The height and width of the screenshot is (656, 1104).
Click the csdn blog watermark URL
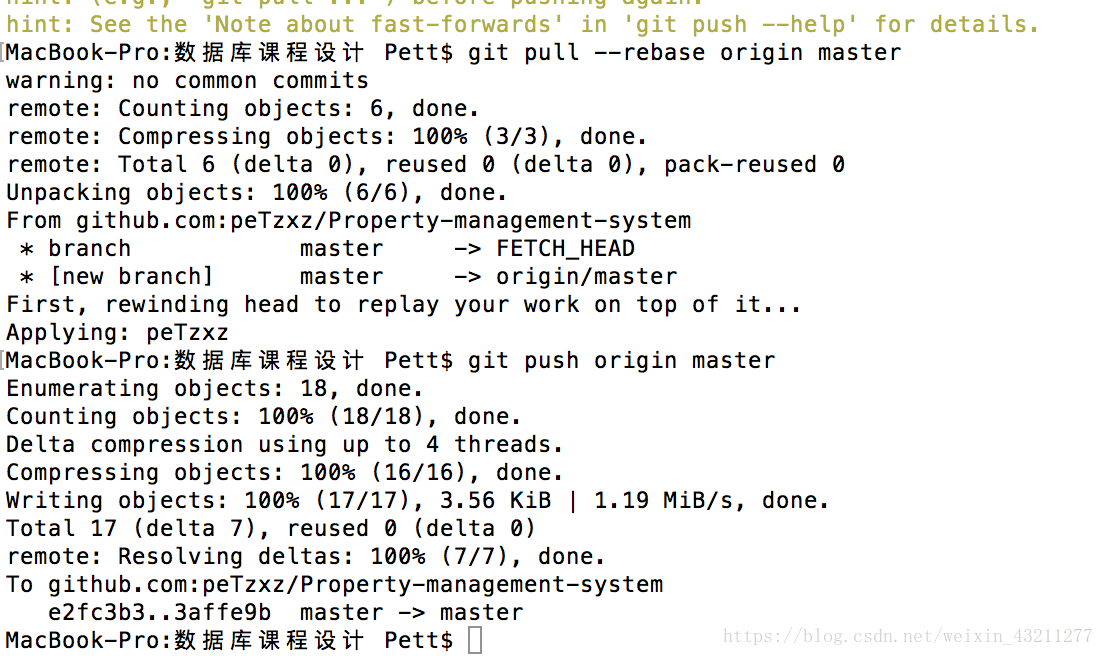point(908,636)
